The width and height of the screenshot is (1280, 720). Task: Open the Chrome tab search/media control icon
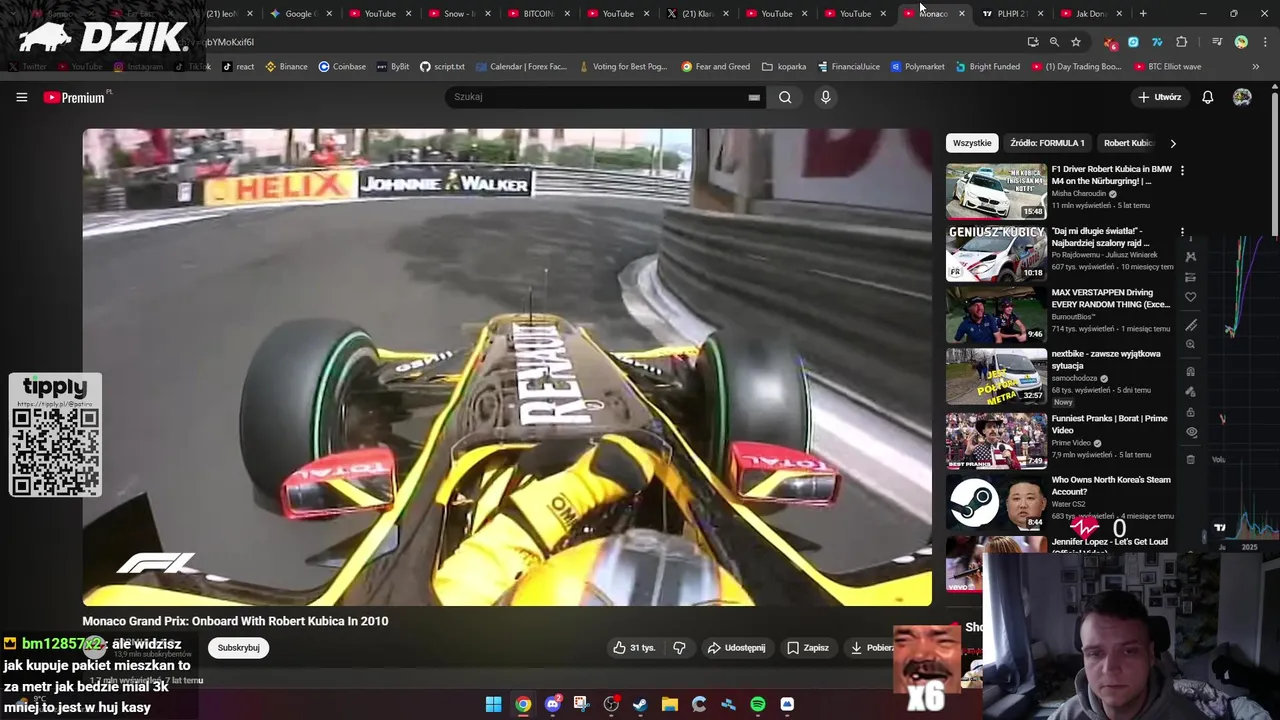coord(1217,42)
